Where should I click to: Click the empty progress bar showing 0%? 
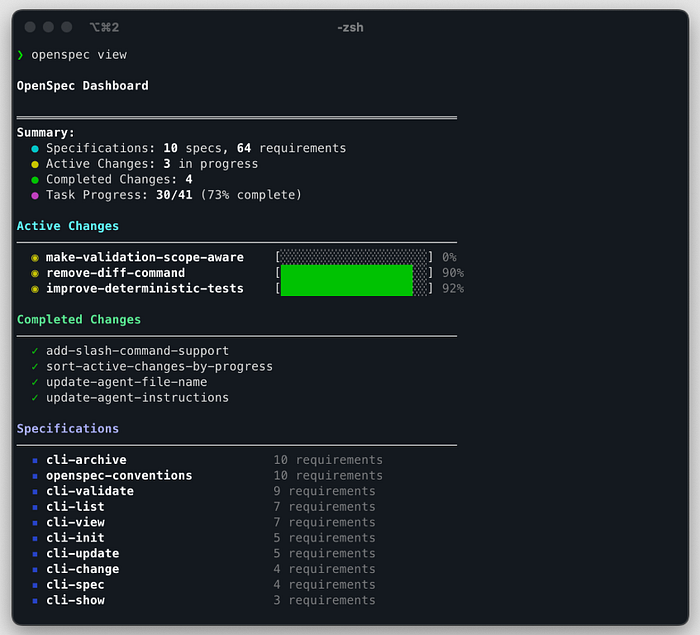pos(354,258)
